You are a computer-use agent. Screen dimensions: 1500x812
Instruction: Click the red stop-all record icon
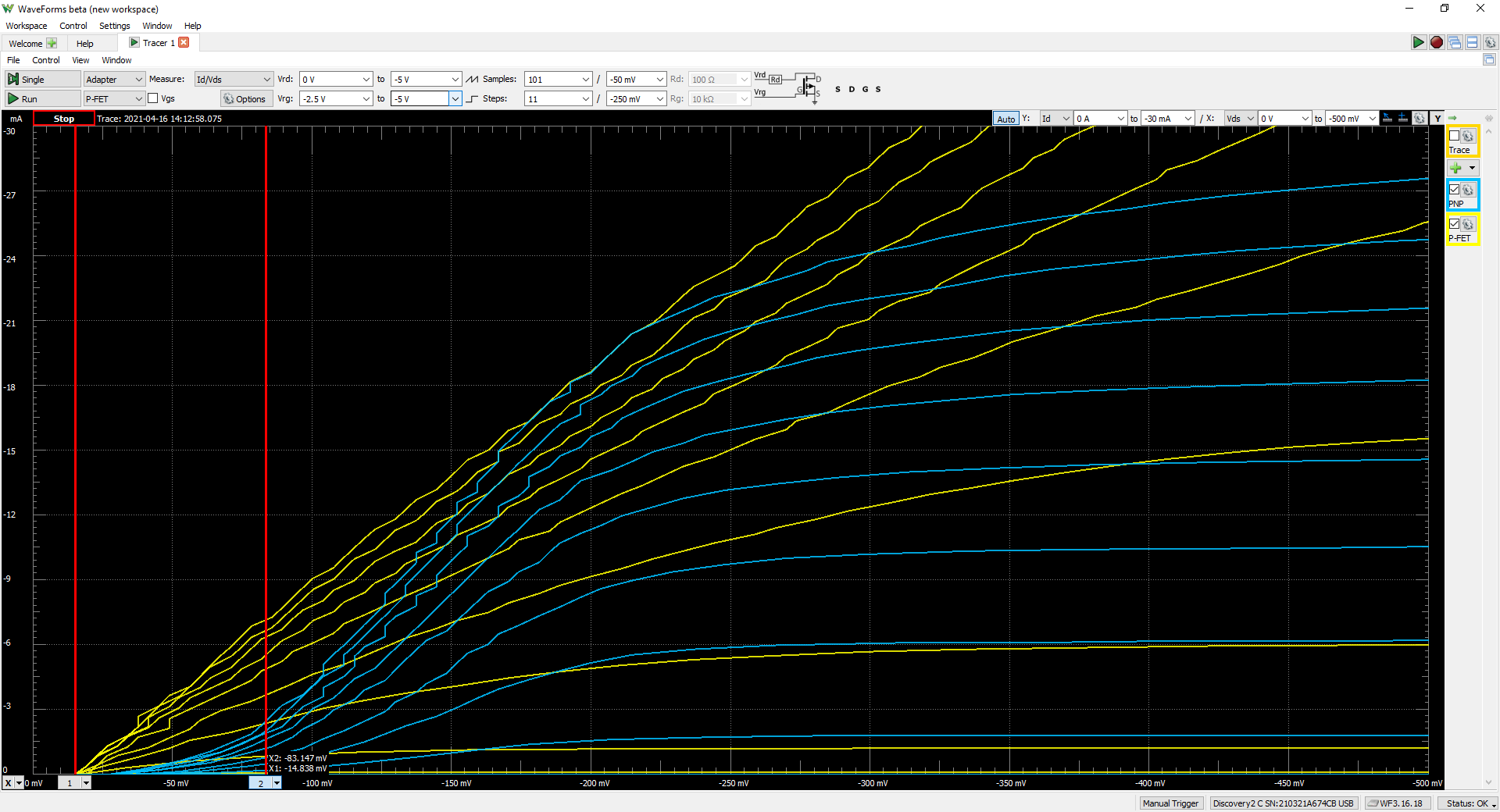pos(1436,42)
